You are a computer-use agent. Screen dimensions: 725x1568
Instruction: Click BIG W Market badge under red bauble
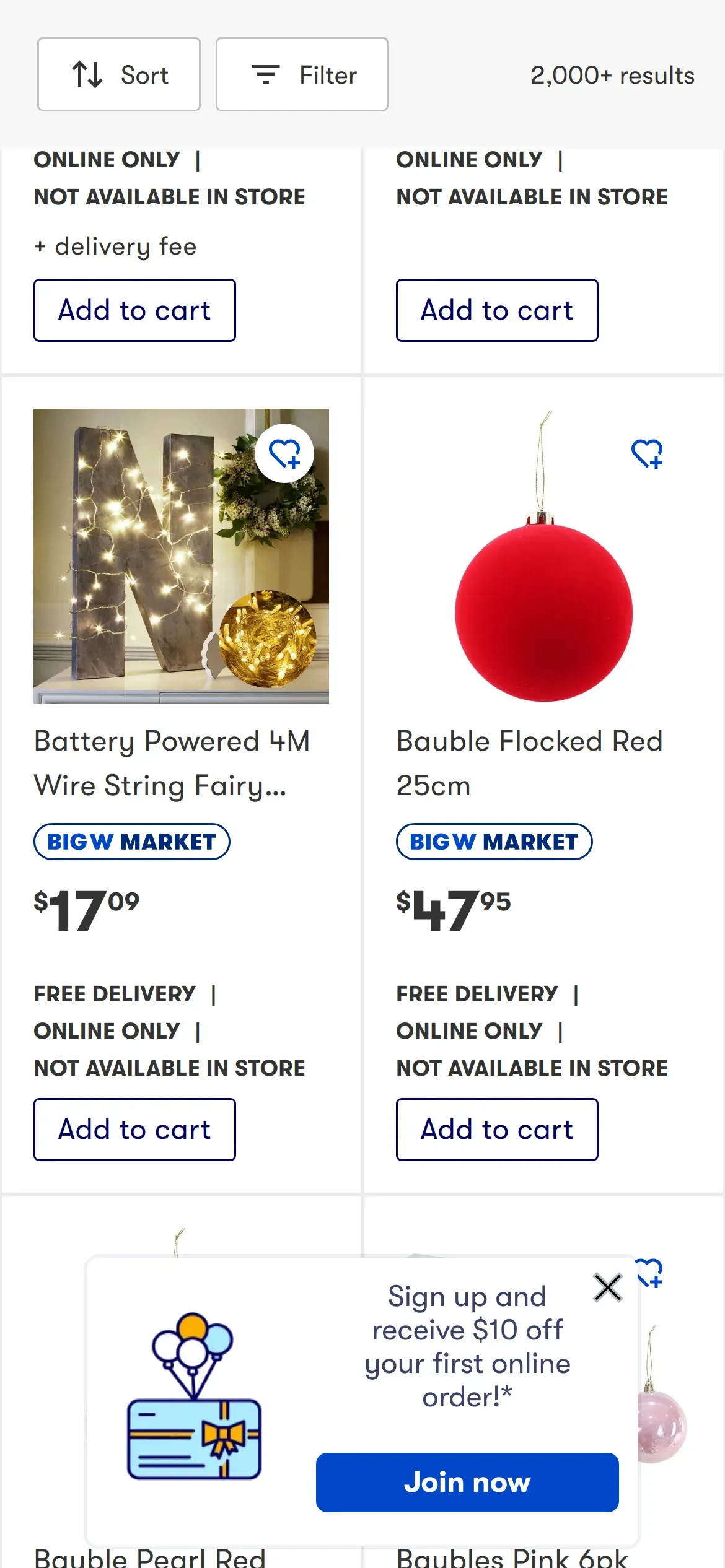(494, 842)
